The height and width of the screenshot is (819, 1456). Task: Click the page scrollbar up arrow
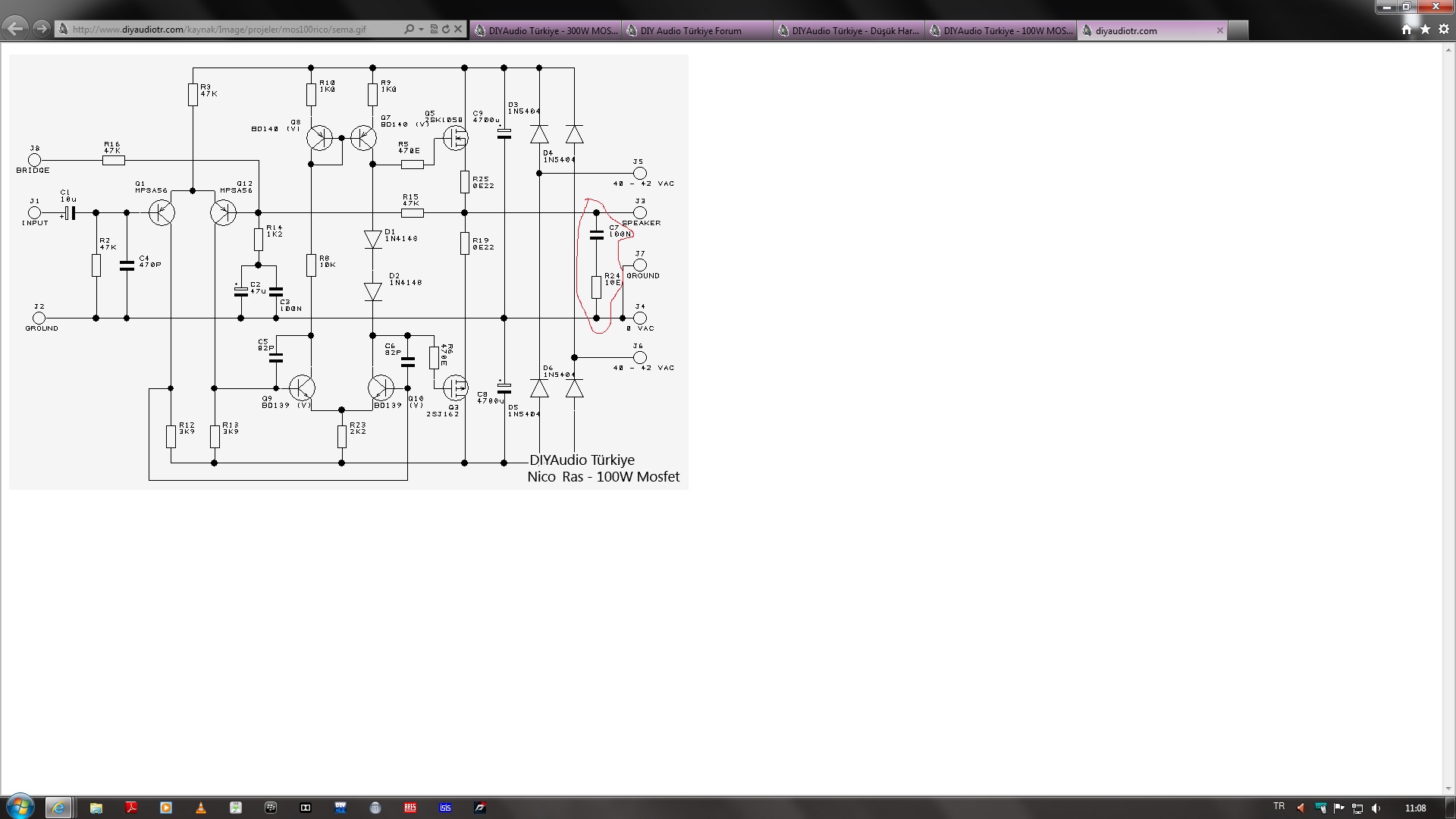pyautogui.click(x=1448, y=49)
